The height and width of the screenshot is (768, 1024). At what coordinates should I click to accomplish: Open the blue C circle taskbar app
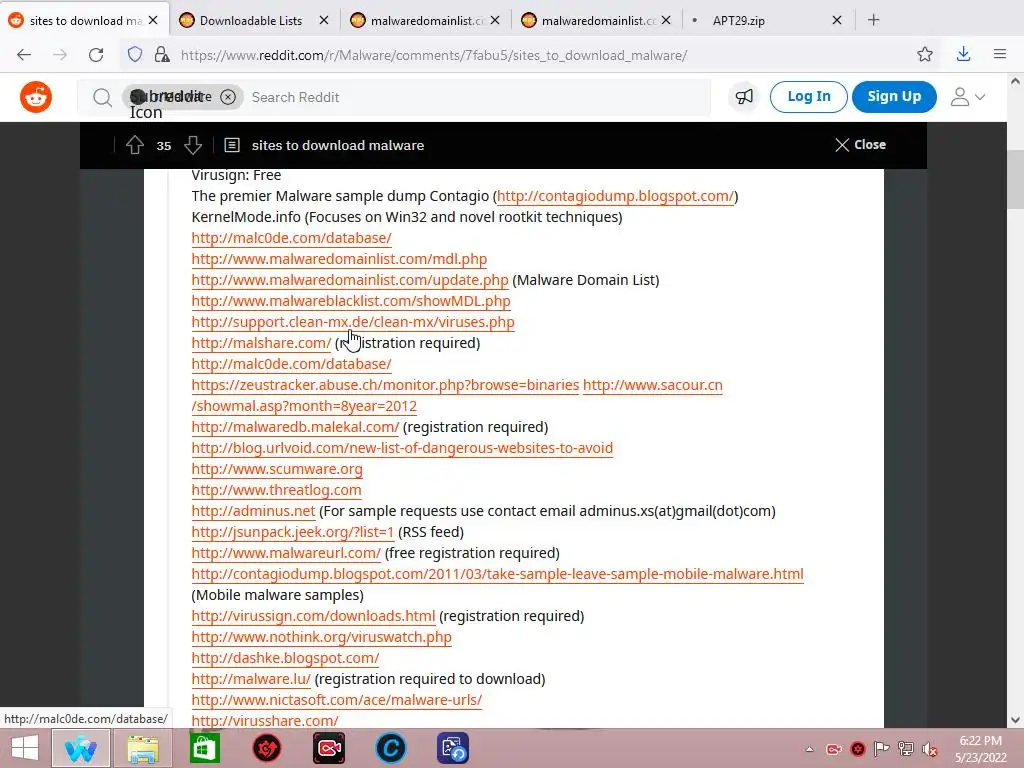pyautogui.click(x=391, y=748)
